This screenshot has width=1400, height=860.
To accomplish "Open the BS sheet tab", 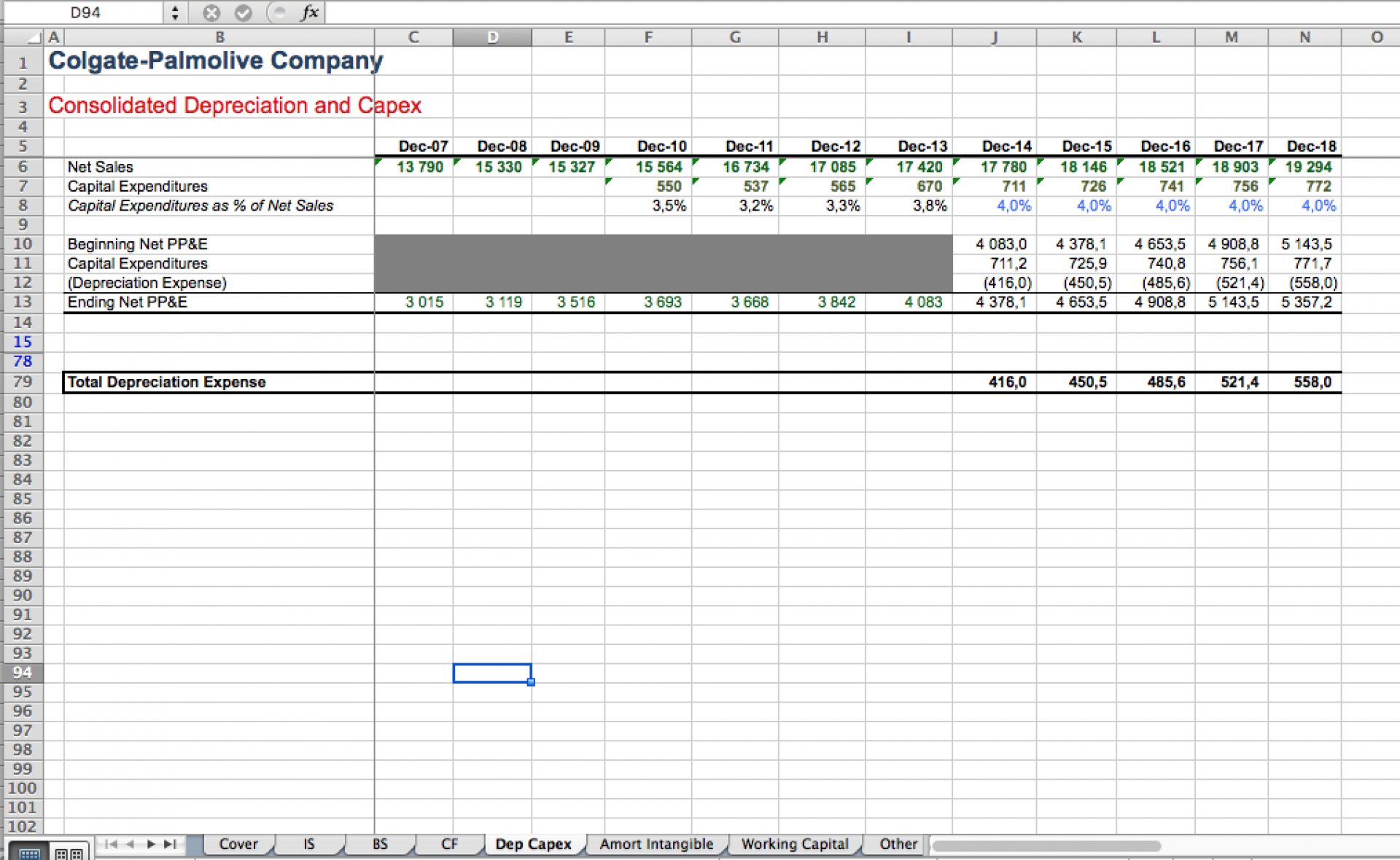I will click(x=380, y=844).
